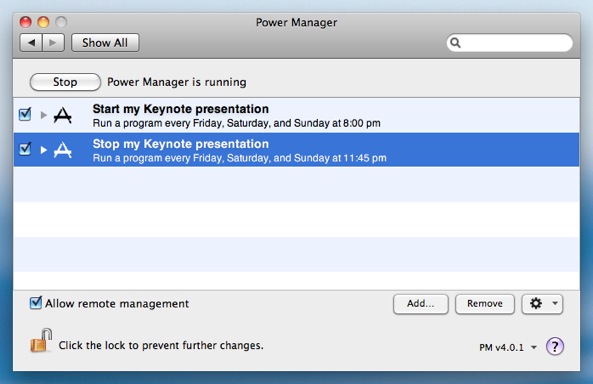Click the Add... button
The height and width of the screenshot is (384, 593).
tap(421, 304)
